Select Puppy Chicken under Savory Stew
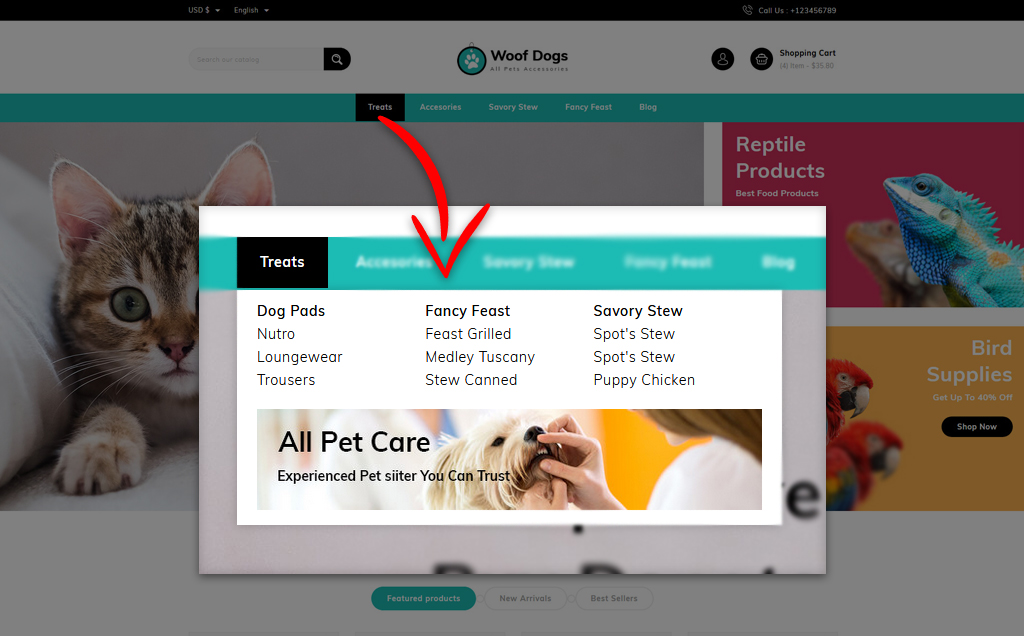The height and width of the screenshot is (636, 1024). [644, 380]
